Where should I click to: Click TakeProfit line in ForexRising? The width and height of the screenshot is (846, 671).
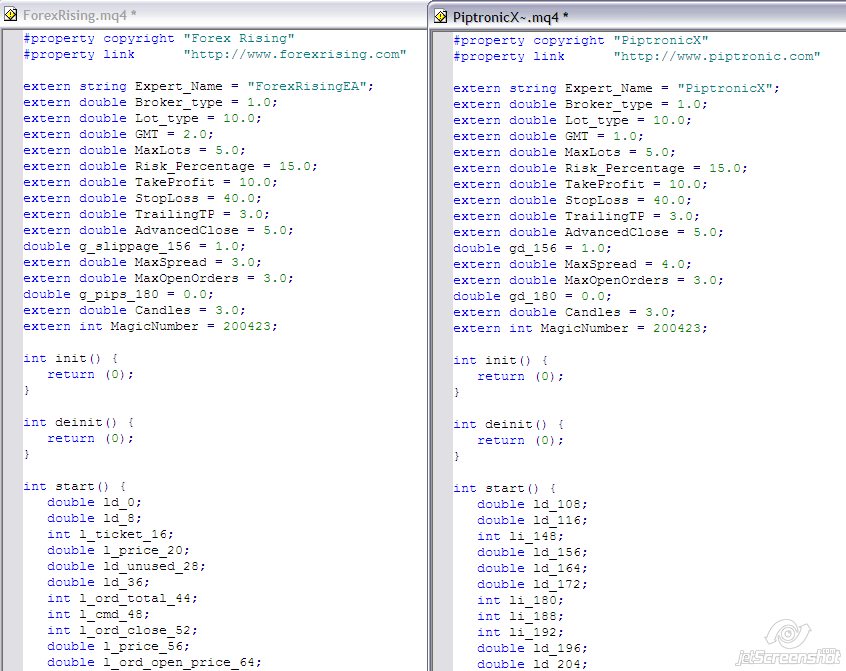point(151,183)
